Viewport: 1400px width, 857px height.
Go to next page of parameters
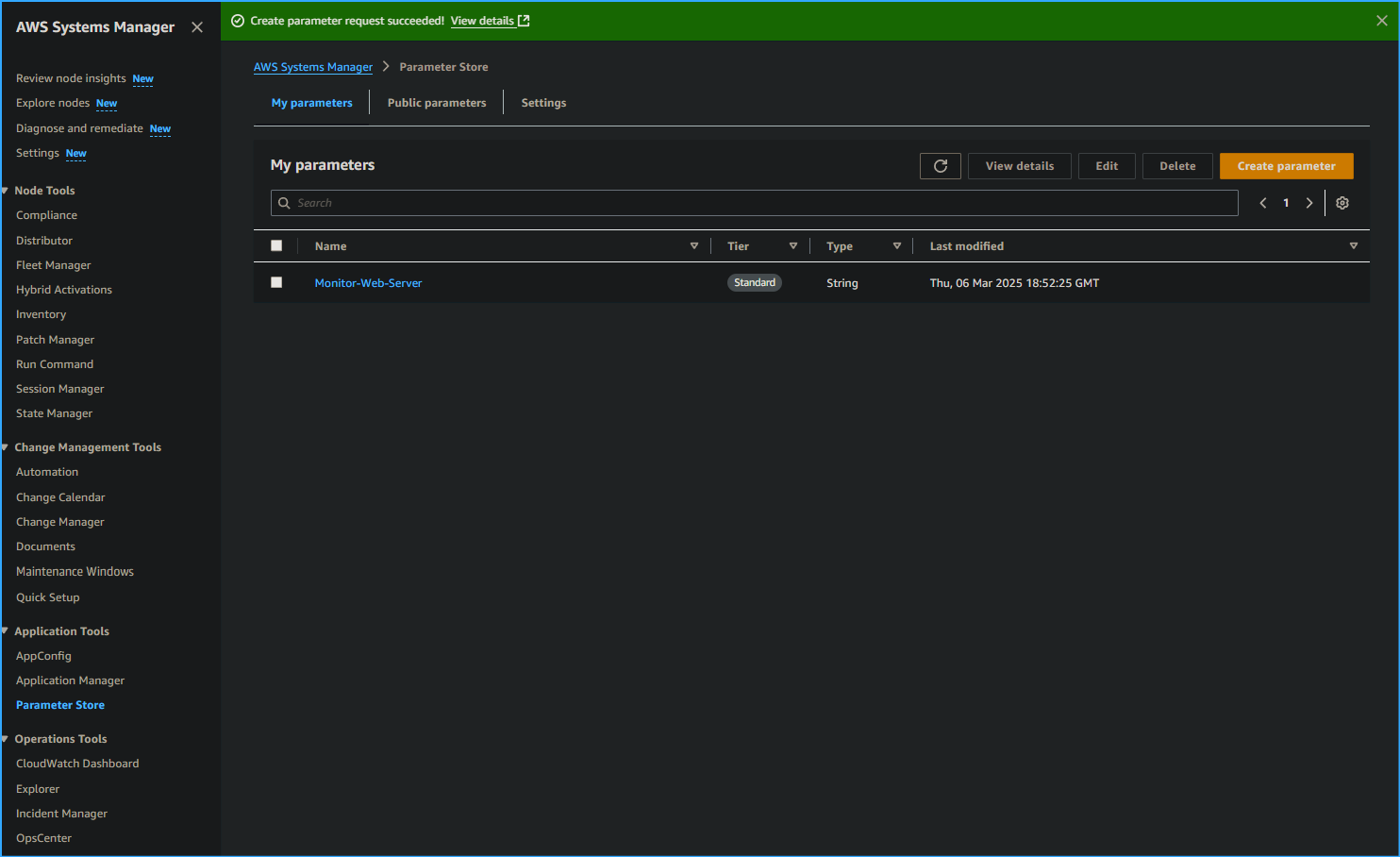pos(1309,202)
